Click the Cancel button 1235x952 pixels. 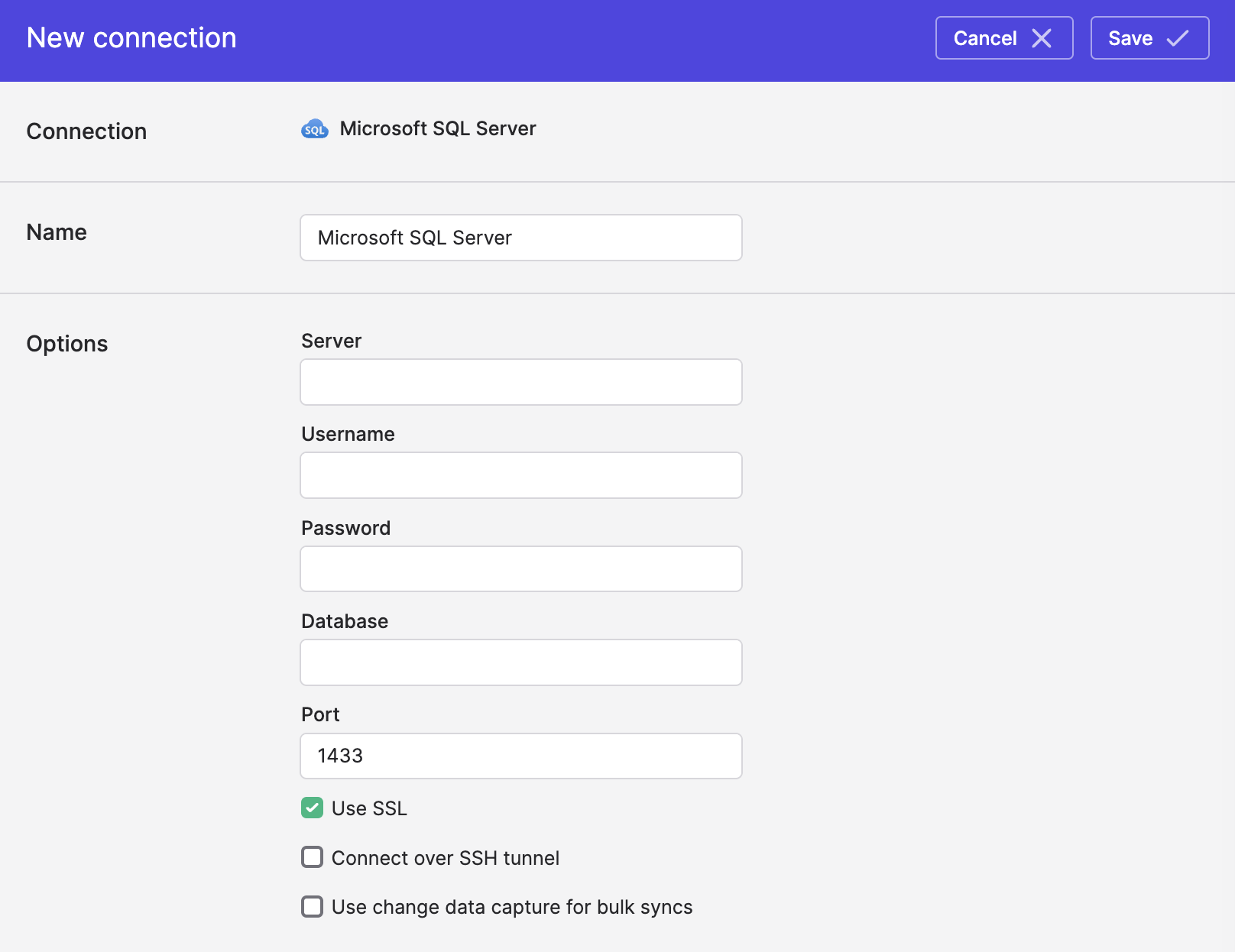point(1004,38)
